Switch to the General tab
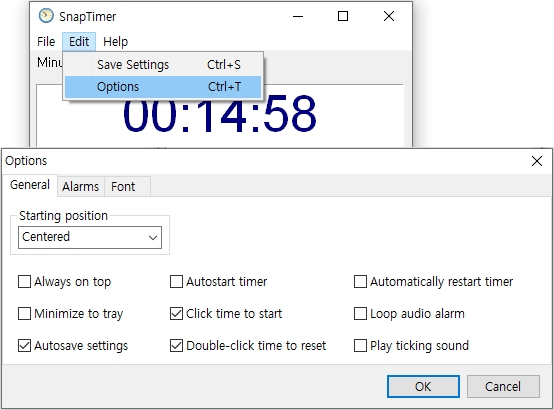Screen dimensions: 554x410 coord(30,185)
